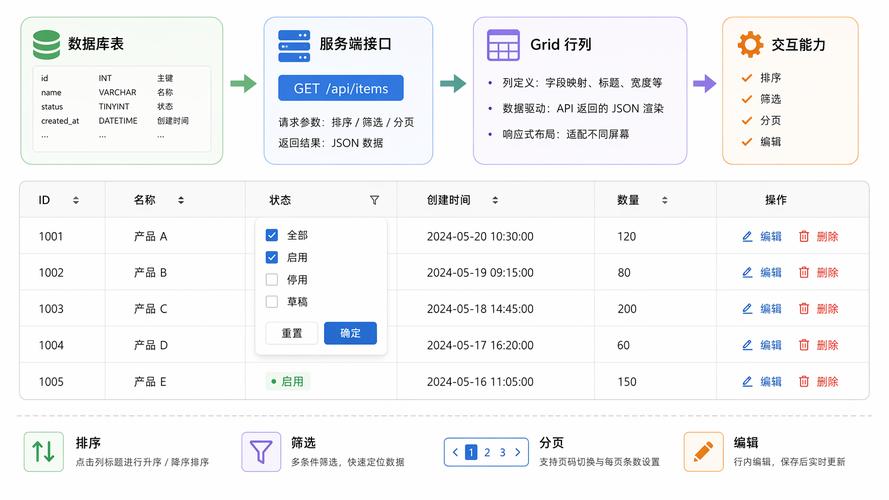This screenshot has width=889, height=500.
Task: Click the blue server interface icon
Action: click(294, 46)
